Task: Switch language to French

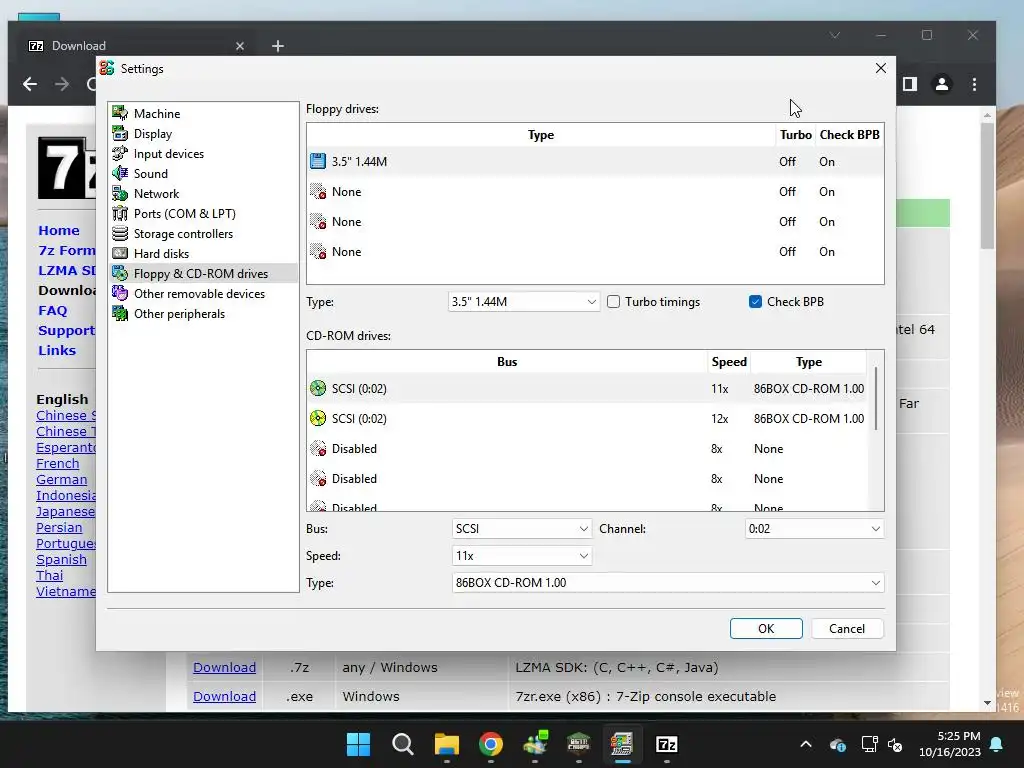Action: (x=57, y=463)
